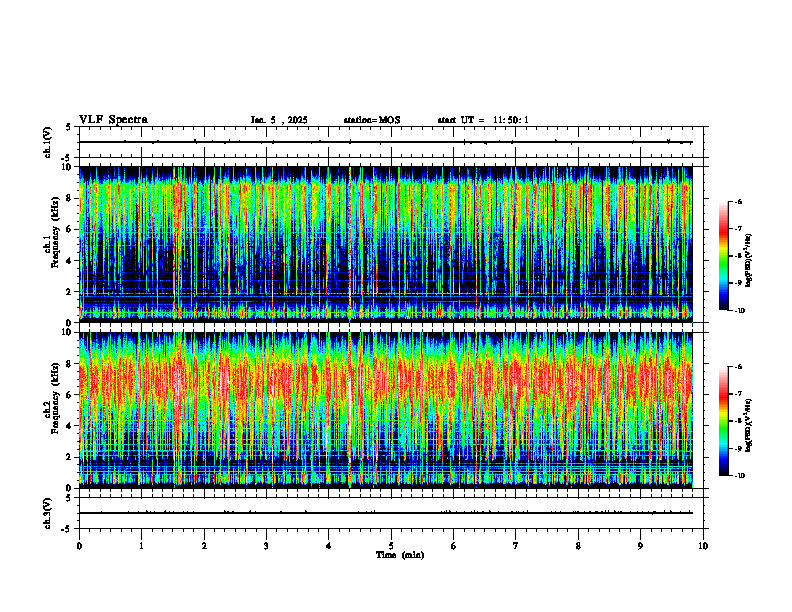Click inside the ch.2 spectrogram panel

(x=385, y=410)
